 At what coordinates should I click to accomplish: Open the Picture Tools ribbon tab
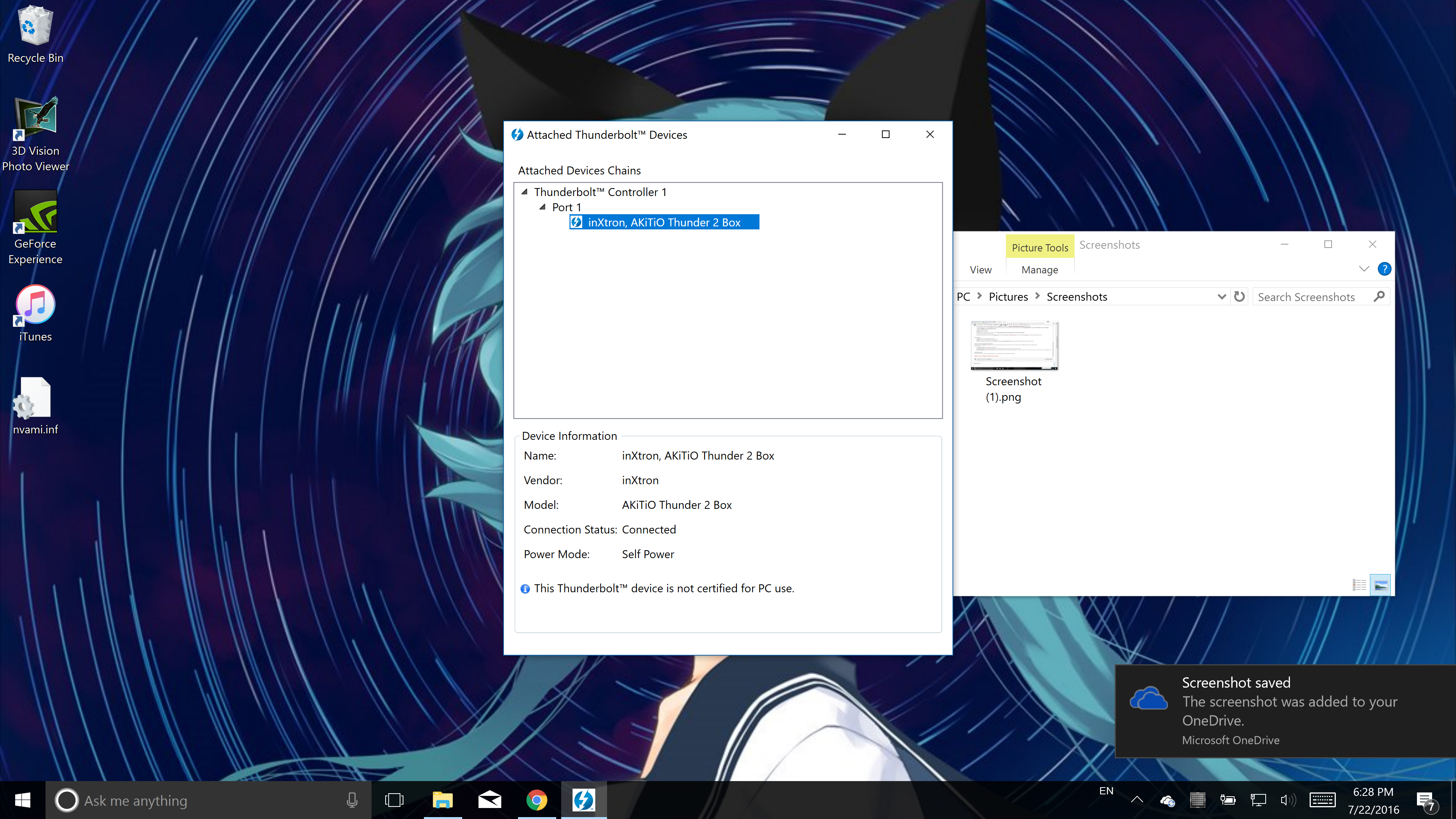tap(1039, 248)
